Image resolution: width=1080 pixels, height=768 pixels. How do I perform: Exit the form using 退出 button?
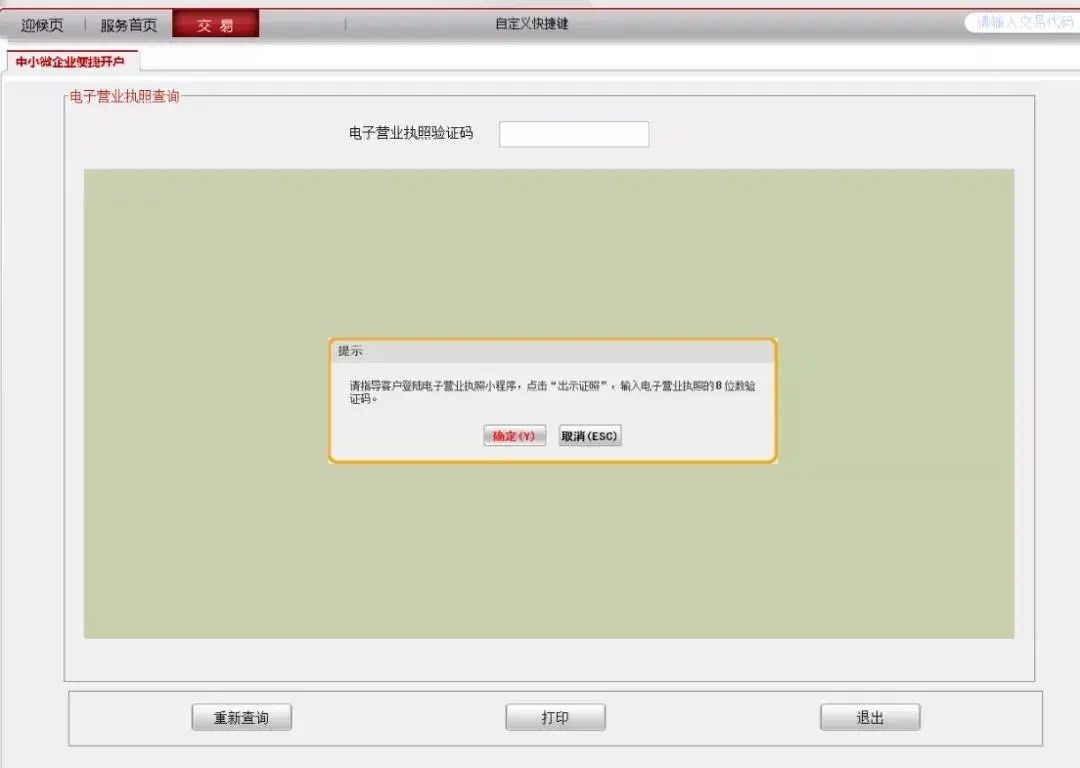(870, 718)
